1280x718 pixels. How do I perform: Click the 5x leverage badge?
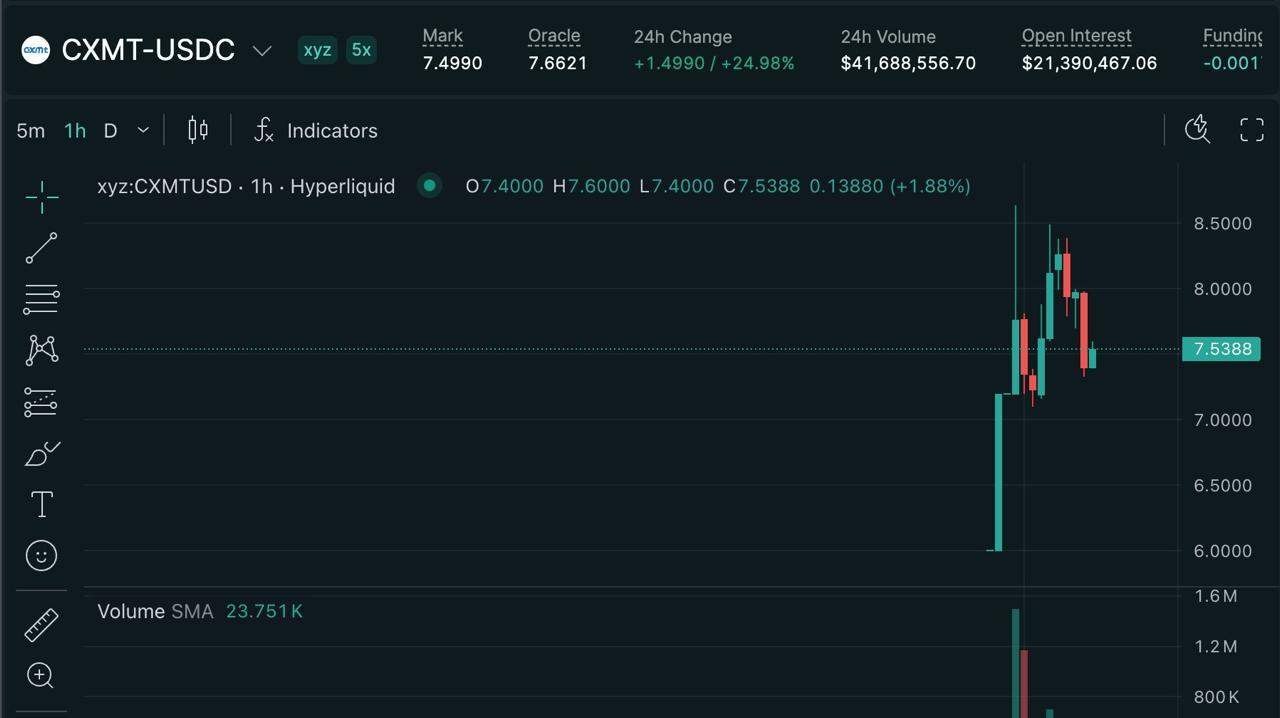point(361,49)
